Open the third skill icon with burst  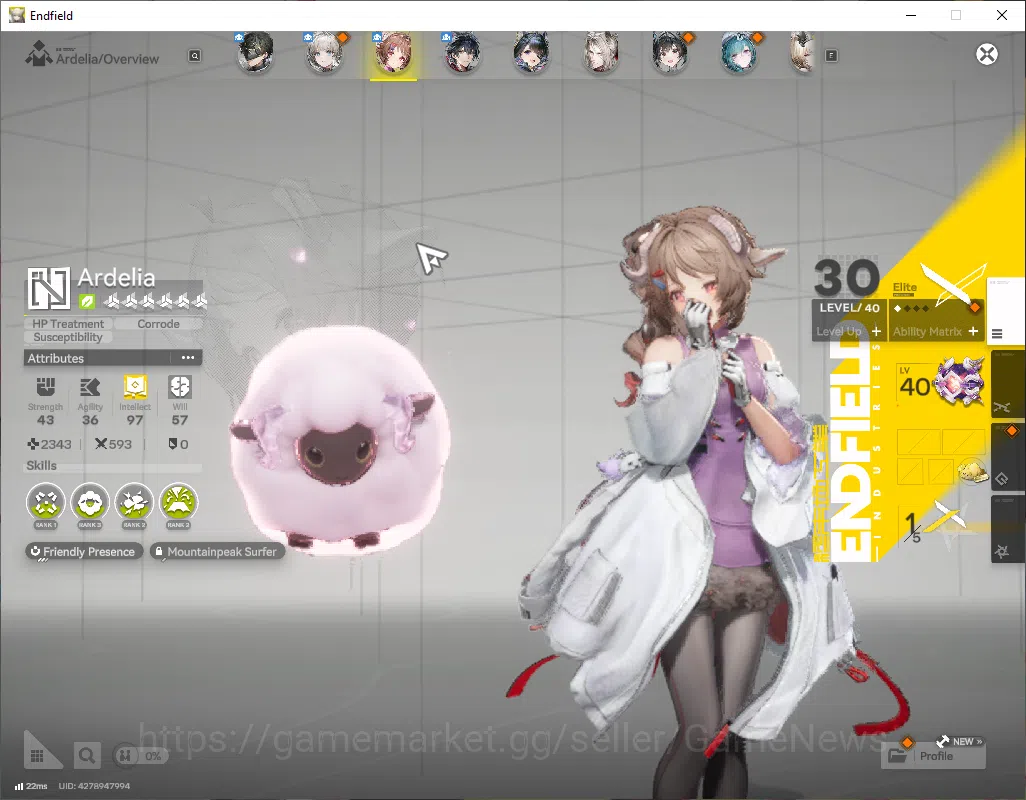click(134, 502)
